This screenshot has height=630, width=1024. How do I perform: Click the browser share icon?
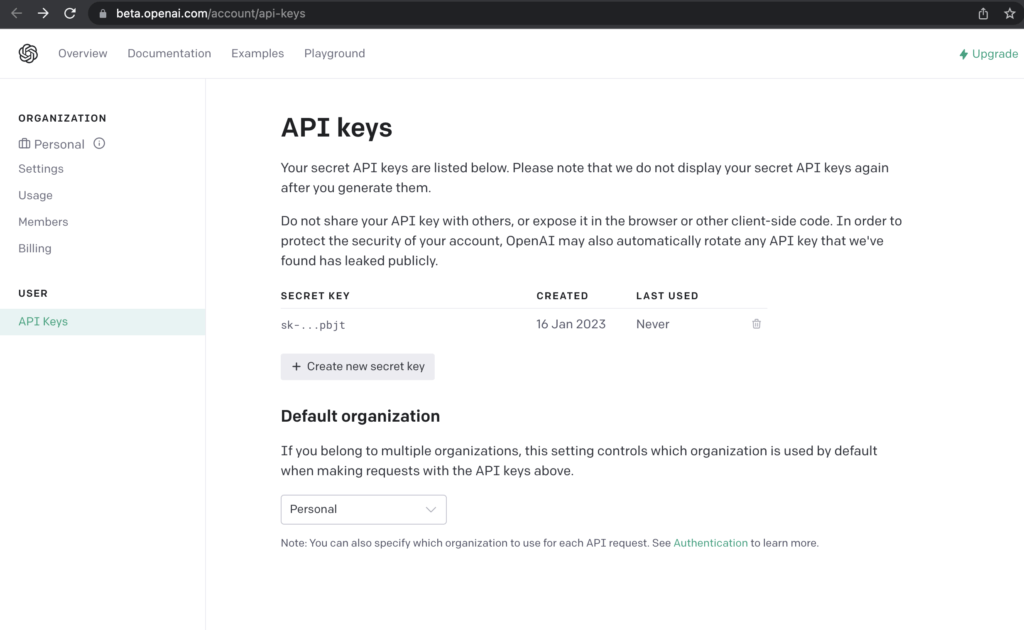point(983,14)
